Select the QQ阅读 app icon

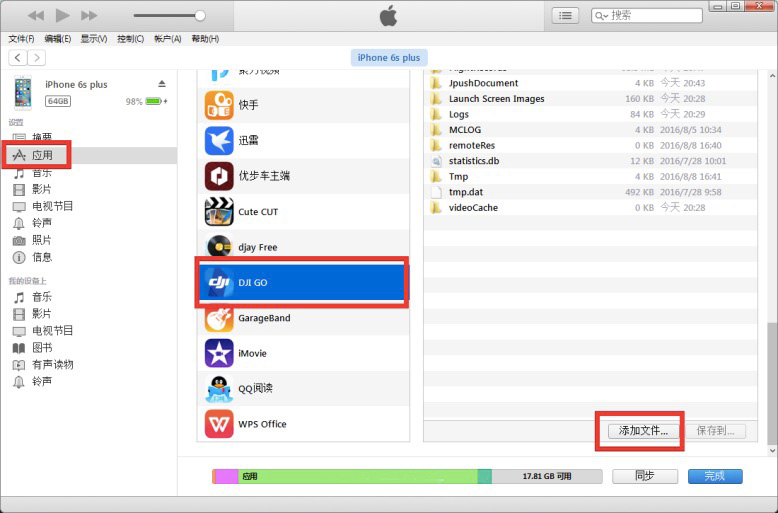(219, 388)
